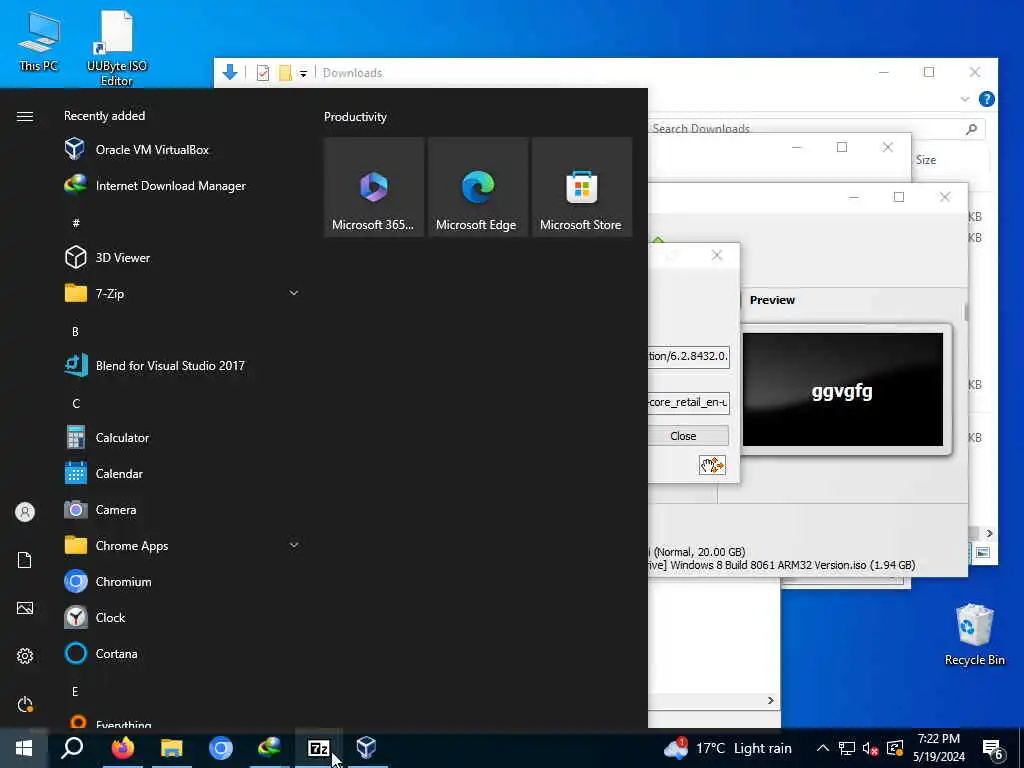Click the New folder icon in Downloads title bar

[285, 72]
